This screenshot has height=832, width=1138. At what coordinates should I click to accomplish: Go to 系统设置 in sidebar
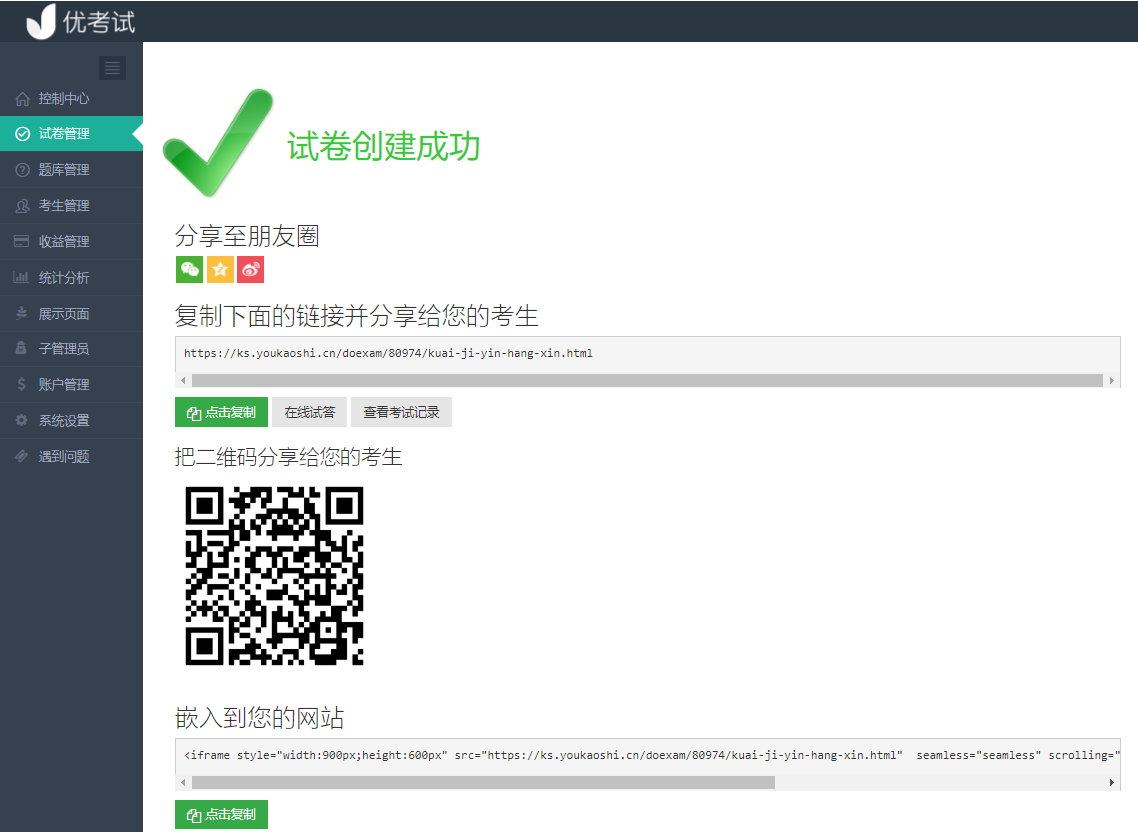point(71,420)
